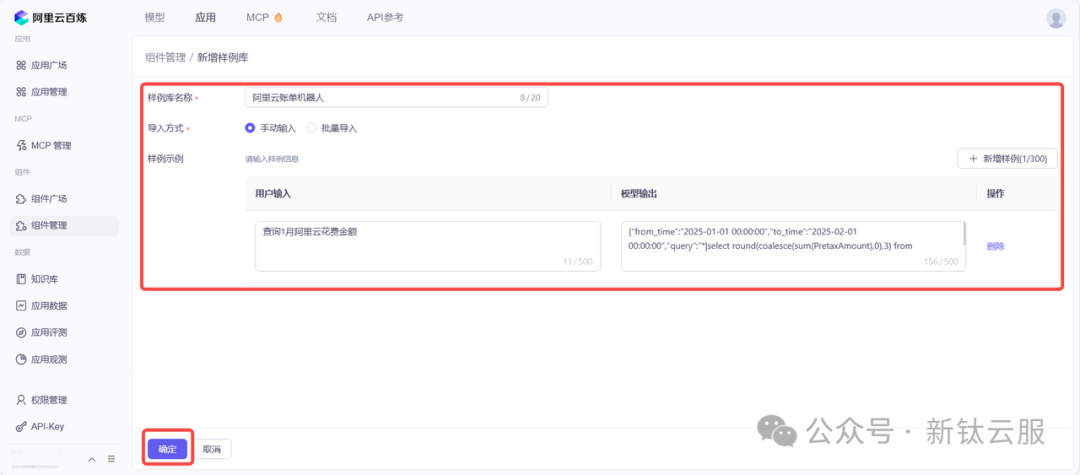This screenshot has width=1080, height=475.
Task: Click the 取消 button
Action: (x=212, y=449)
